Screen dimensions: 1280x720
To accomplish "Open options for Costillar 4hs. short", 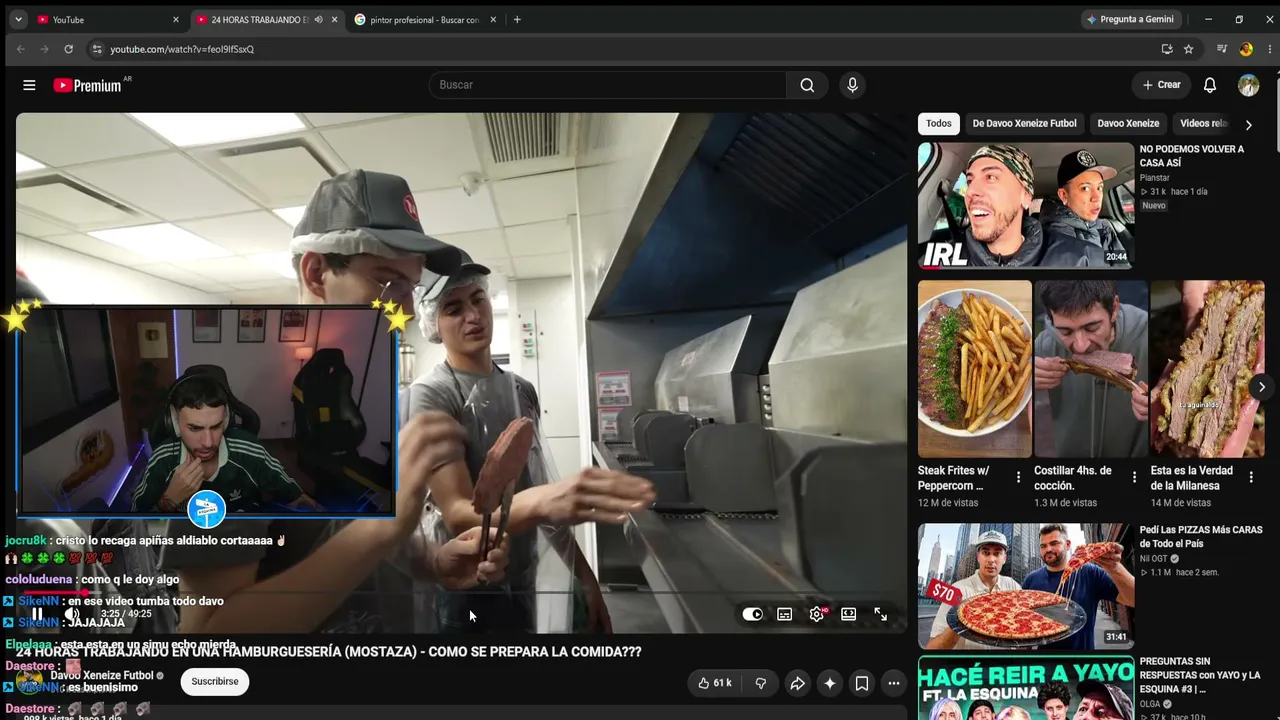I will (x=1134, y=478).
